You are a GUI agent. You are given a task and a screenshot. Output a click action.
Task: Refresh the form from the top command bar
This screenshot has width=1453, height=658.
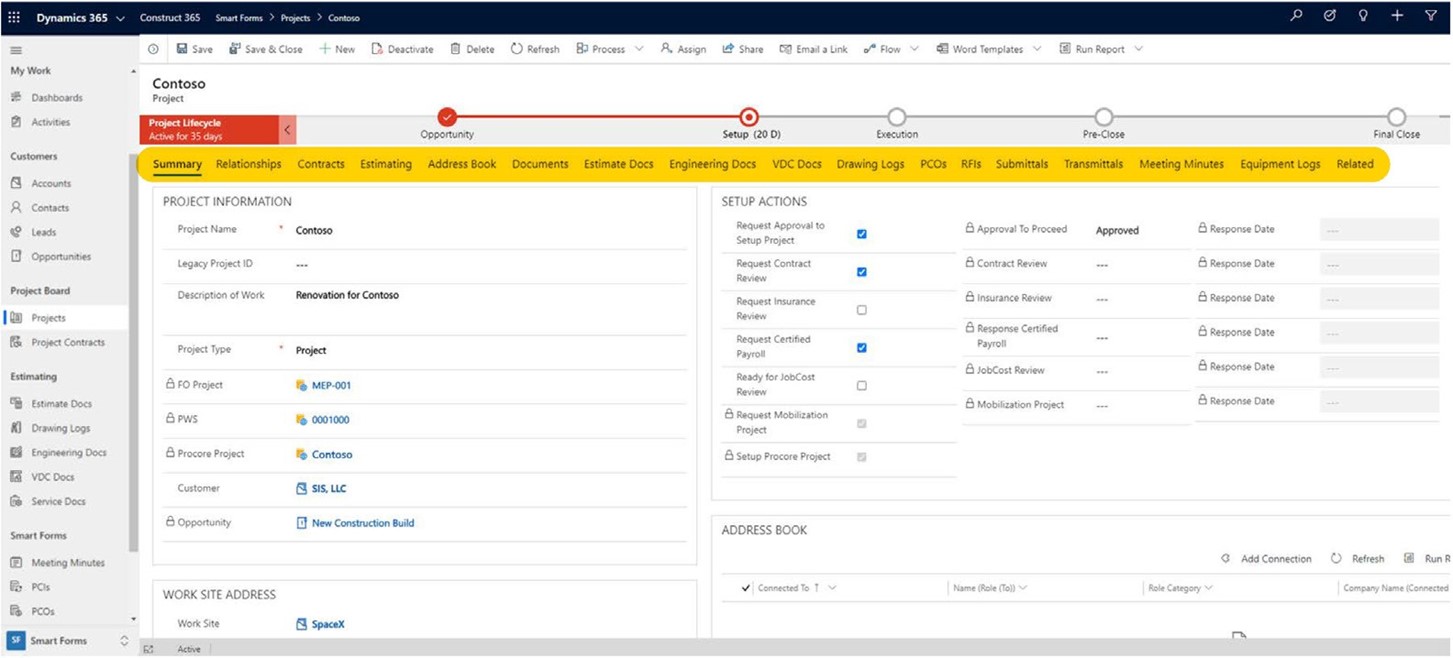[535, 49]
